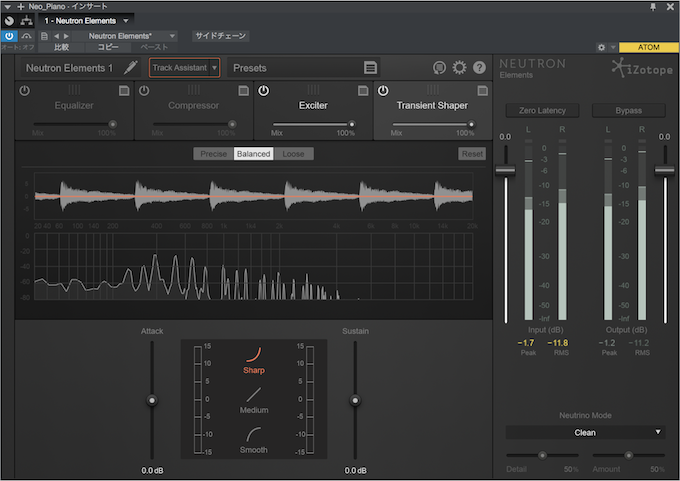Click the automation curve icon beside power
This screenshot has width=680, height=481.
pyautogui.click(x=26, y=36)
